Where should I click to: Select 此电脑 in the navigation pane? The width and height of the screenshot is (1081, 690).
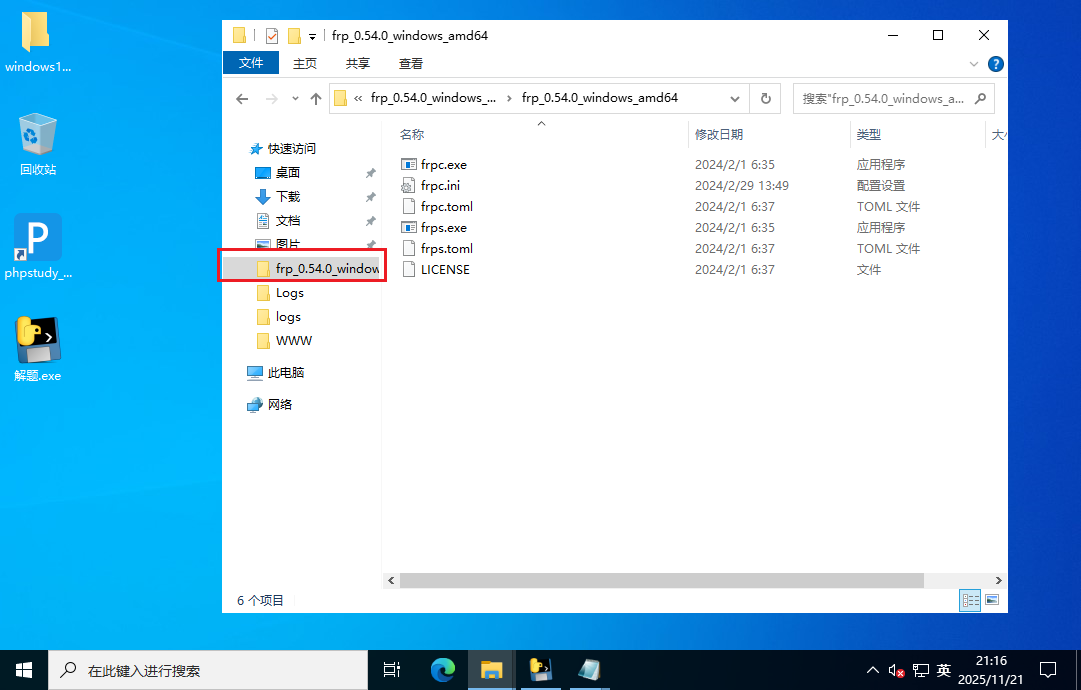[x=276, y=373]
